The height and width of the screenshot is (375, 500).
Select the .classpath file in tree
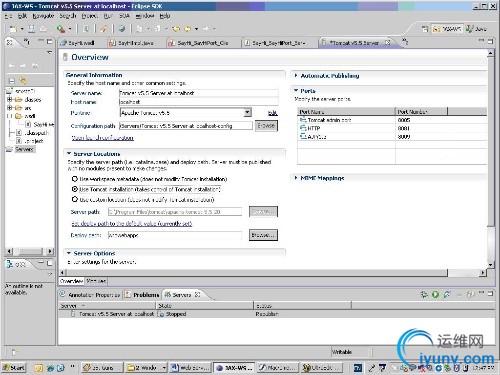pos(33,133)
